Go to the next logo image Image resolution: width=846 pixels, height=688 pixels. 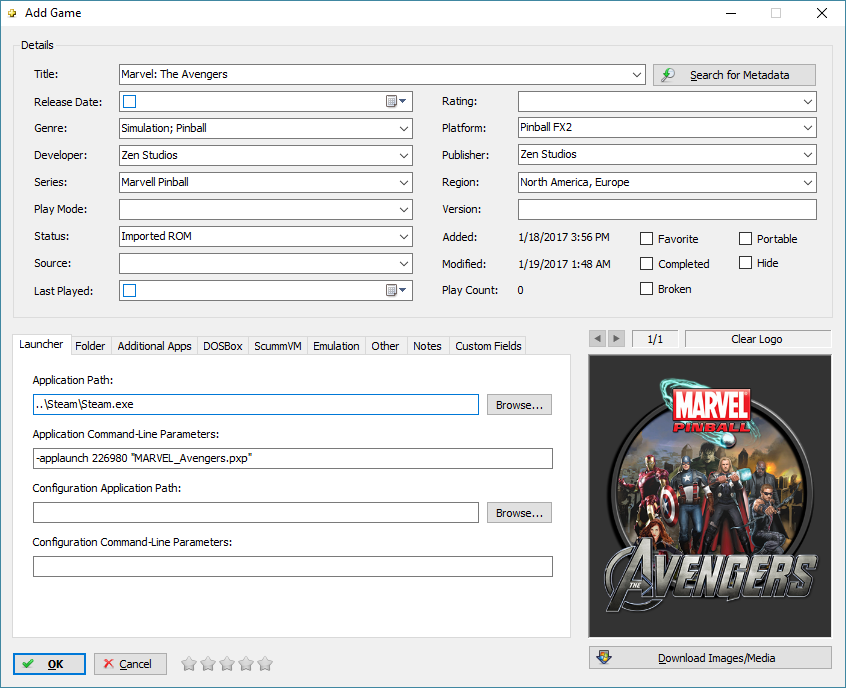pos(616,339)
